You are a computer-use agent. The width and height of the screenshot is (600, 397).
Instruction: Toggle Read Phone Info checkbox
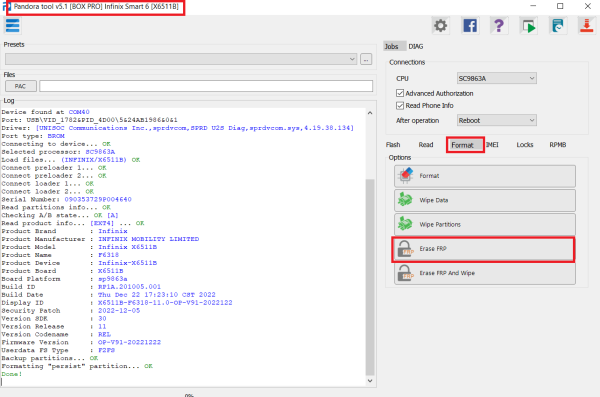[400, 105]
